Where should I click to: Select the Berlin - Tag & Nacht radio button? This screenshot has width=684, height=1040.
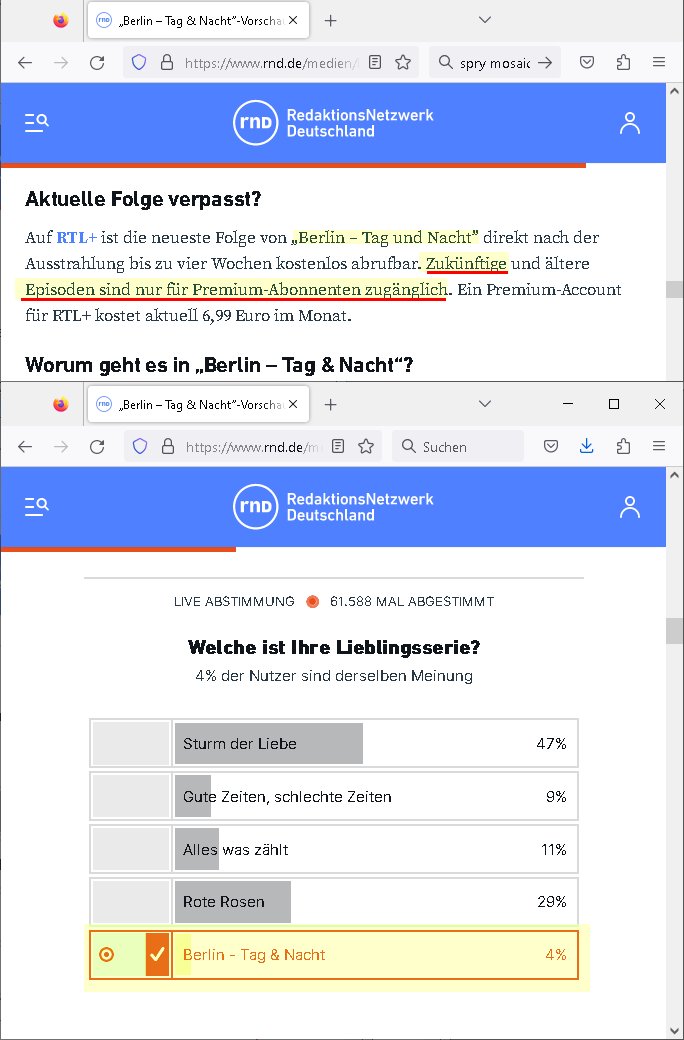click(x=106, y=954)
